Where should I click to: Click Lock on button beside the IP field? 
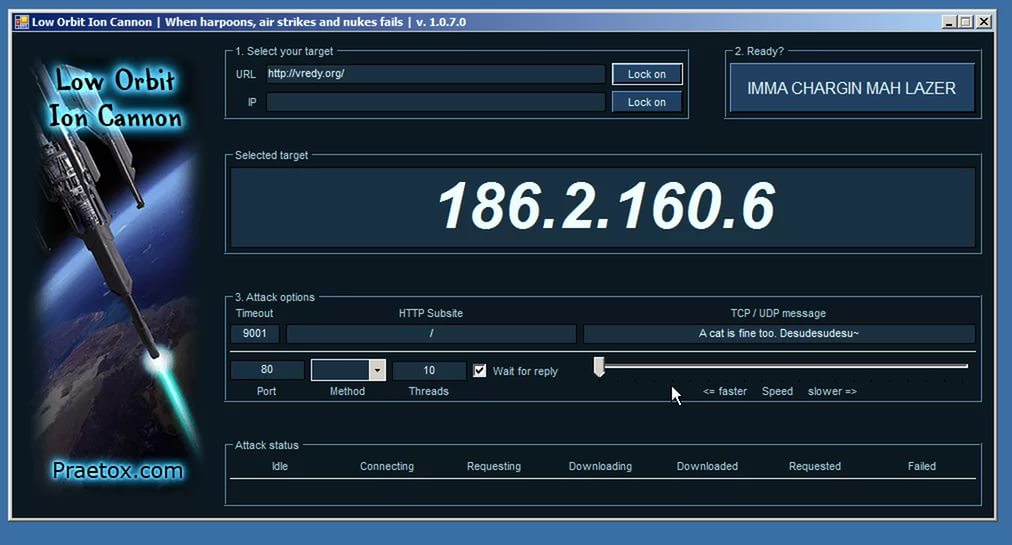coord(647,102)
